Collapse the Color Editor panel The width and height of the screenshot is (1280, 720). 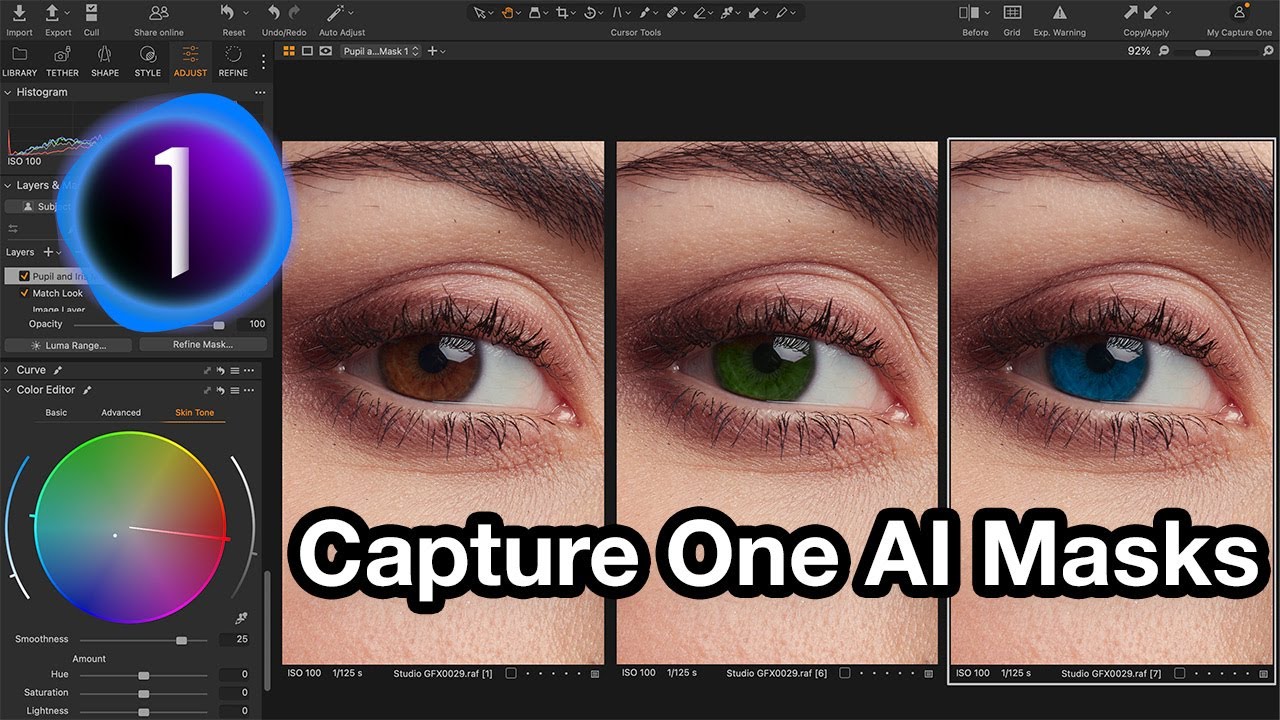(x=8, y=390)
